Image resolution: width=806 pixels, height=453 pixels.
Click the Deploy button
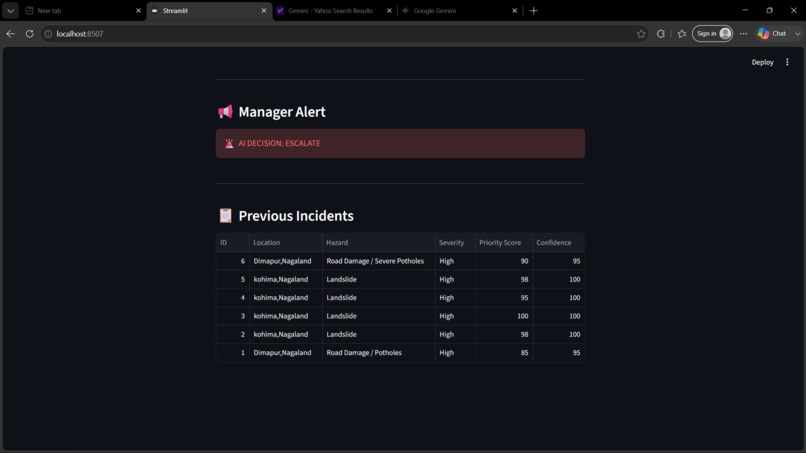tap(762, 62)
